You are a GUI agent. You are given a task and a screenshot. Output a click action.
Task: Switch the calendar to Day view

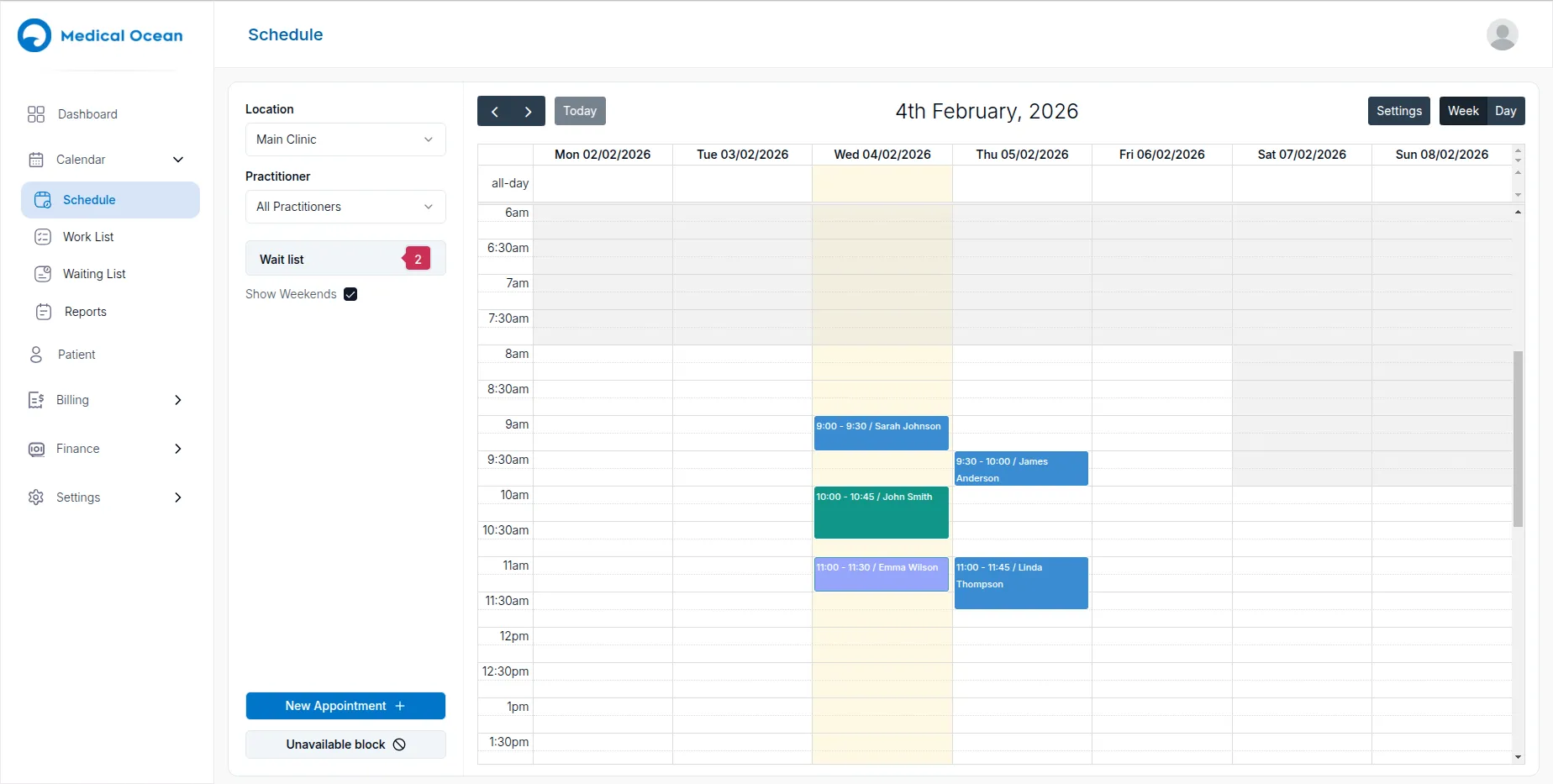pos(1507,110)
